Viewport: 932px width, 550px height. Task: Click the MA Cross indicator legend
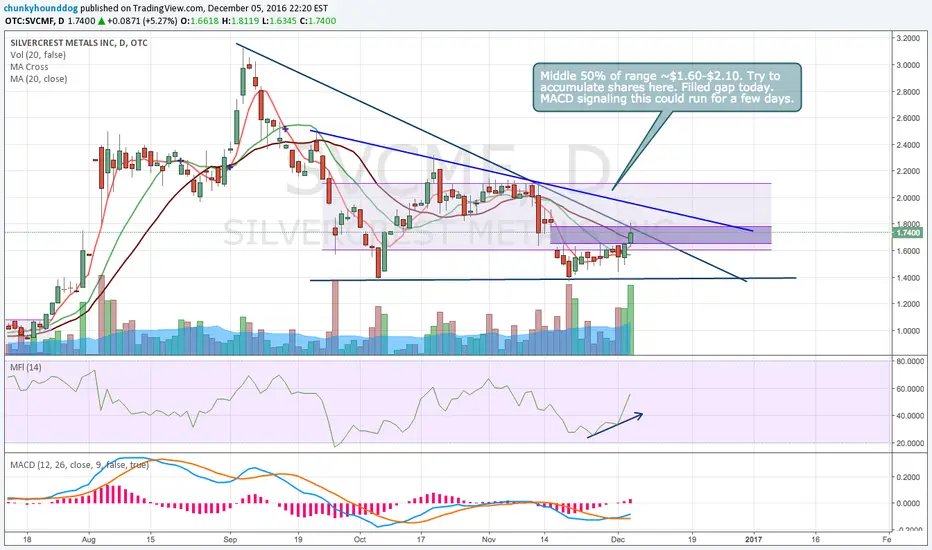tap(29, 67)
